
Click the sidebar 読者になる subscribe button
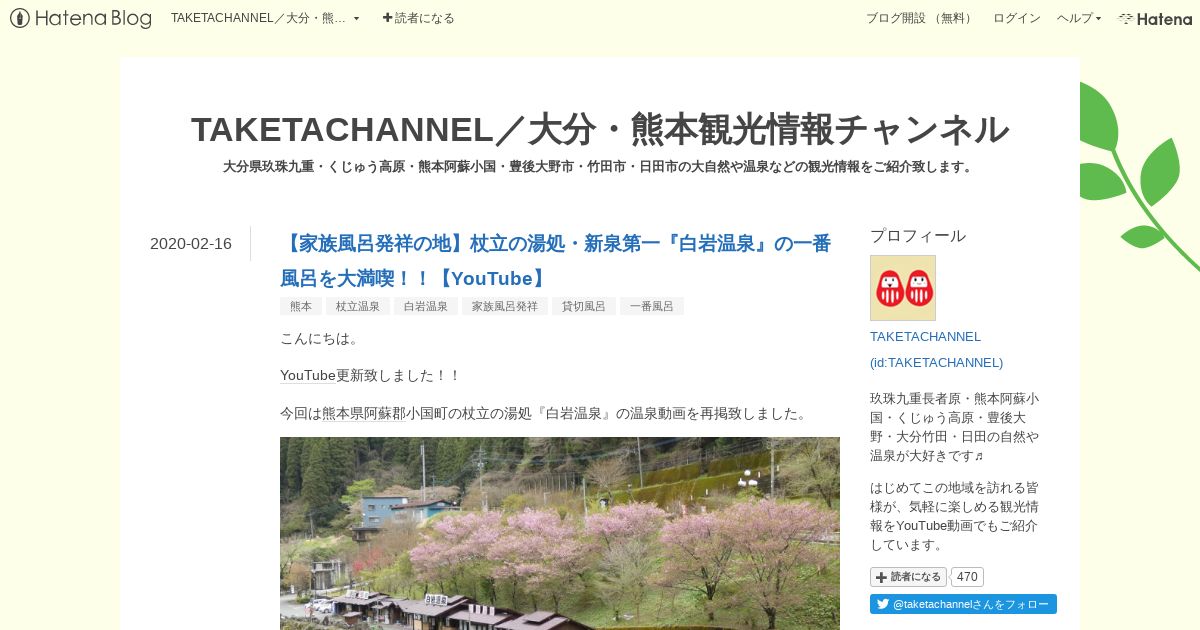[x=908, y=577]
